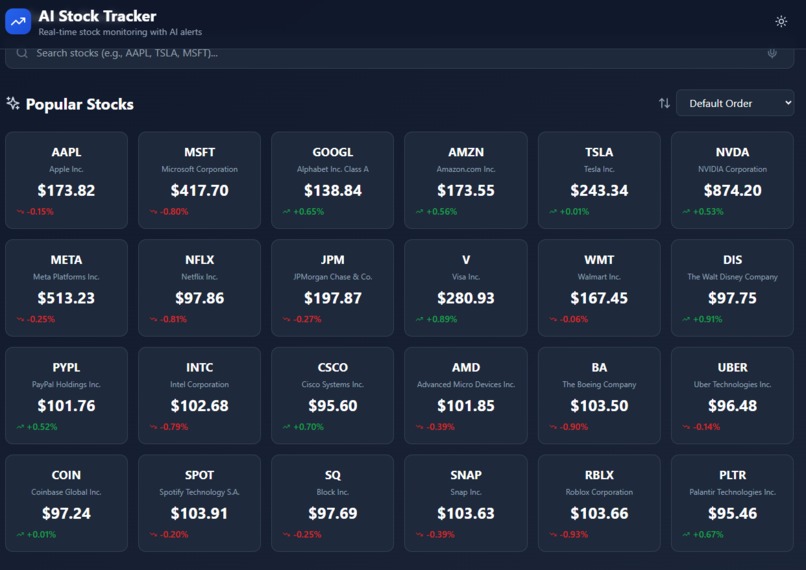Click the -0.39% change on SNAP card

coord(441,535)
